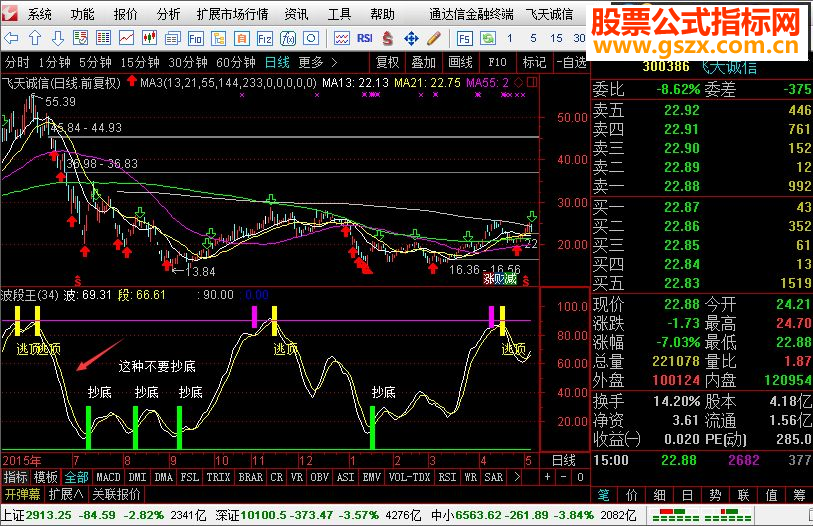Select the 模板 tab at bottom
This screenshot has height=526, width=813.
pos(46,477)
